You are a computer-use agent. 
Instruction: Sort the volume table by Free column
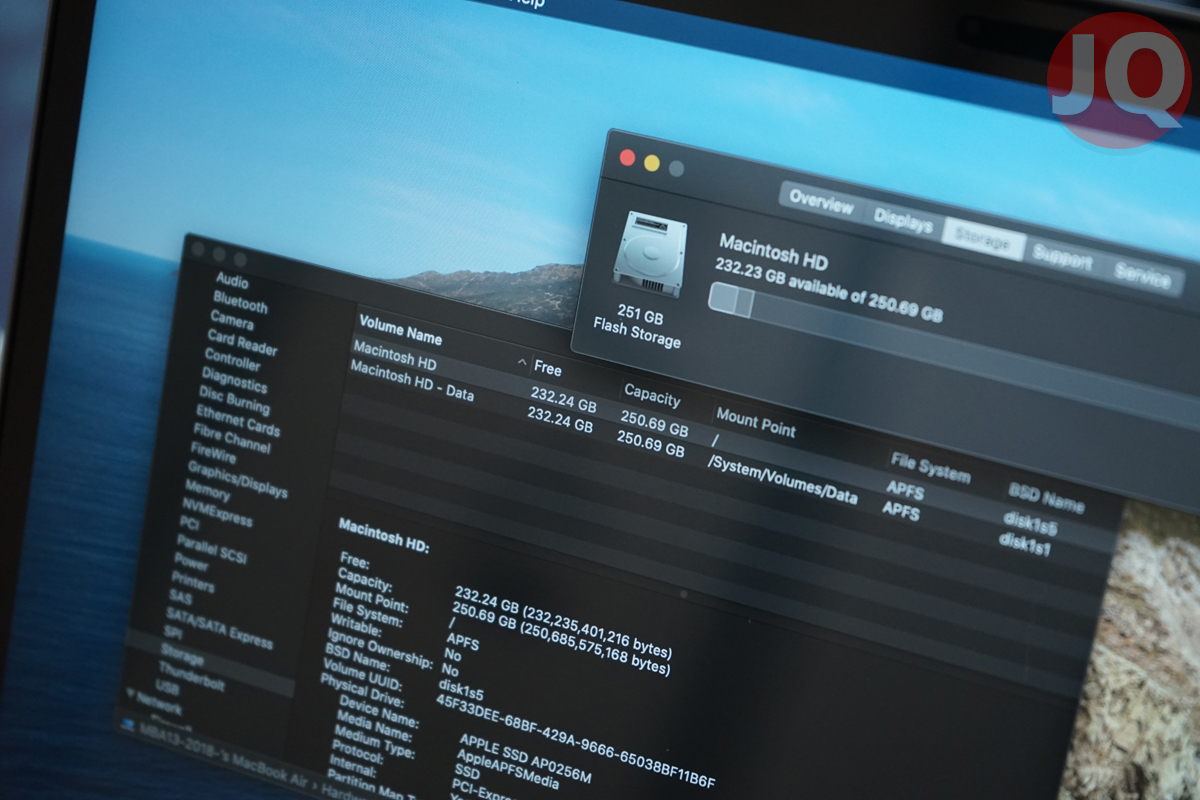point(548,368)
